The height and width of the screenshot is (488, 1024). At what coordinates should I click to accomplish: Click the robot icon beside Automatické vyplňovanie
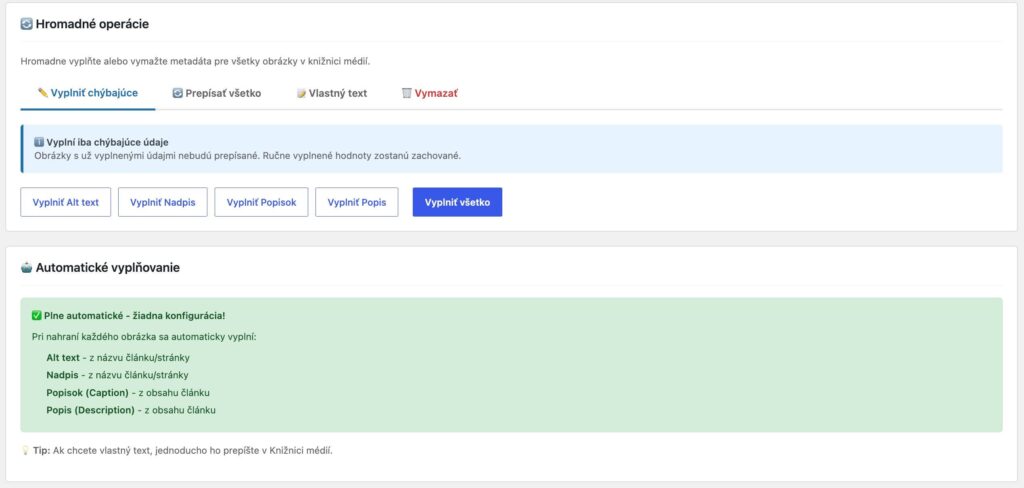pos(27,267)
